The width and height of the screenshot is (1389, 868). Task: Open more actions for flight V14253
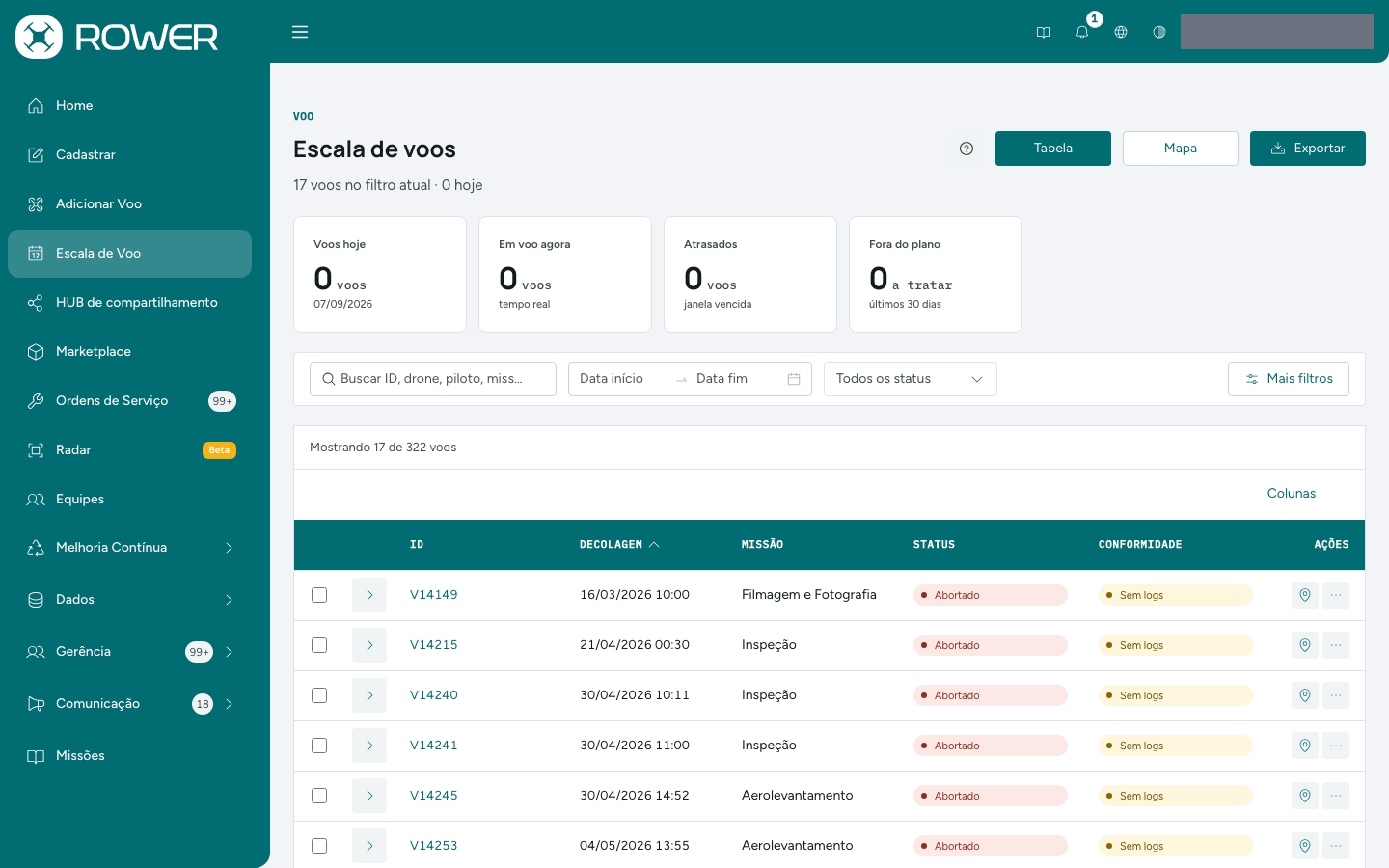pos(1336,846)
